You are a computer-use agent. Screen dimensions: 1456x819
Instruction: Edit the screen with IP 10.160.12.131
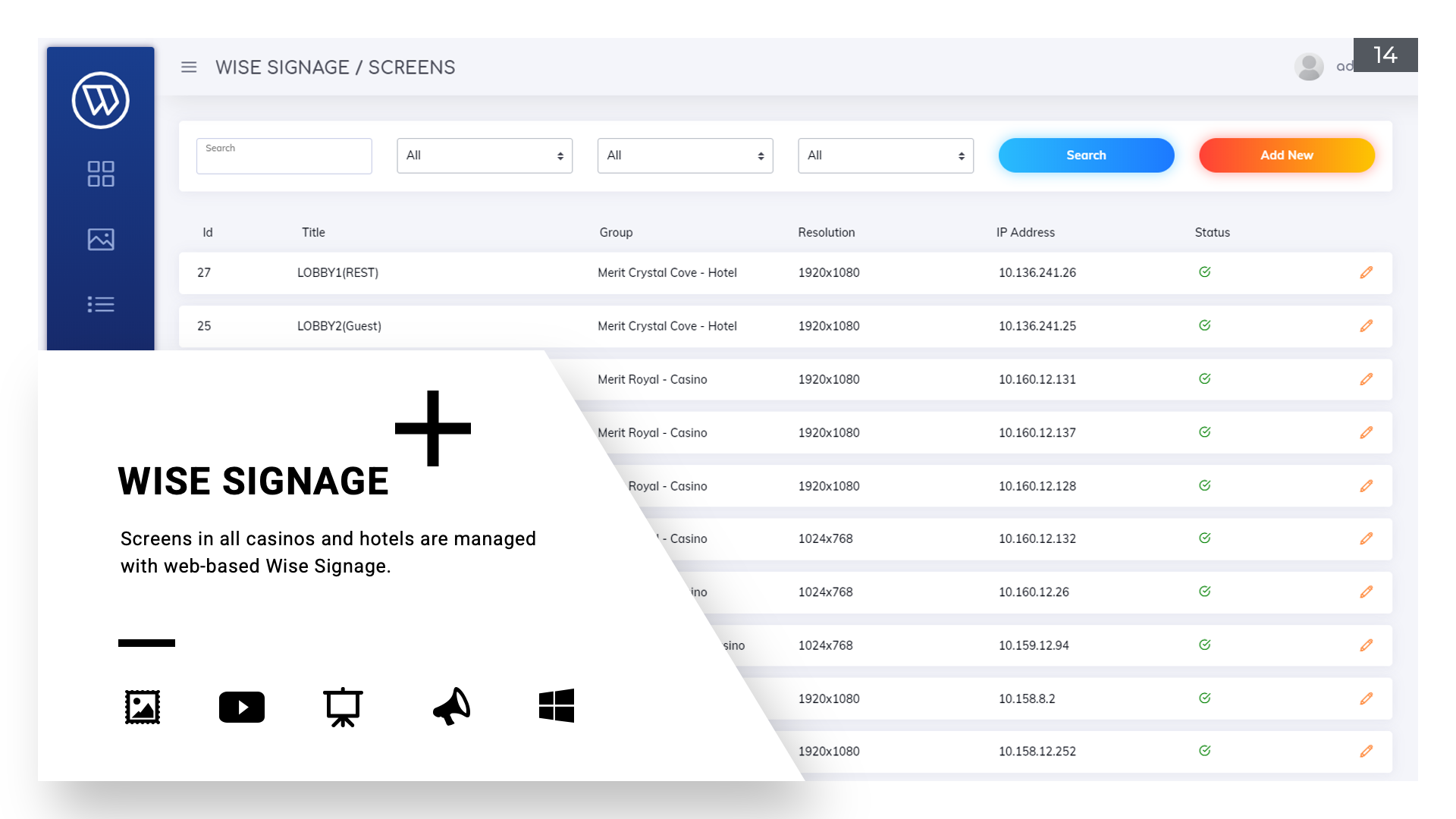[x=1367, y=379]
